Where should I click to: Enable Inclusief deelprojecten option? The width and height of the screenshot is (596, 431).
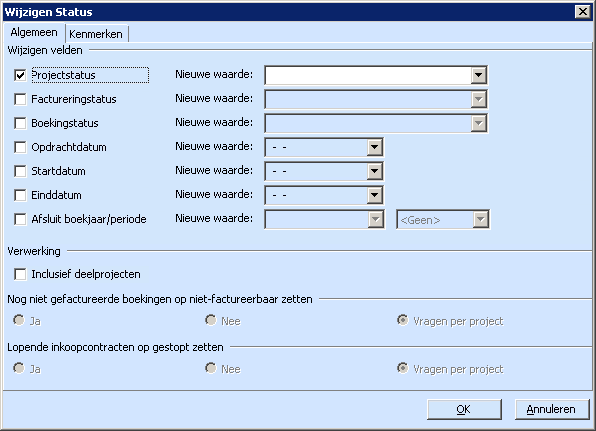(20, 274)
